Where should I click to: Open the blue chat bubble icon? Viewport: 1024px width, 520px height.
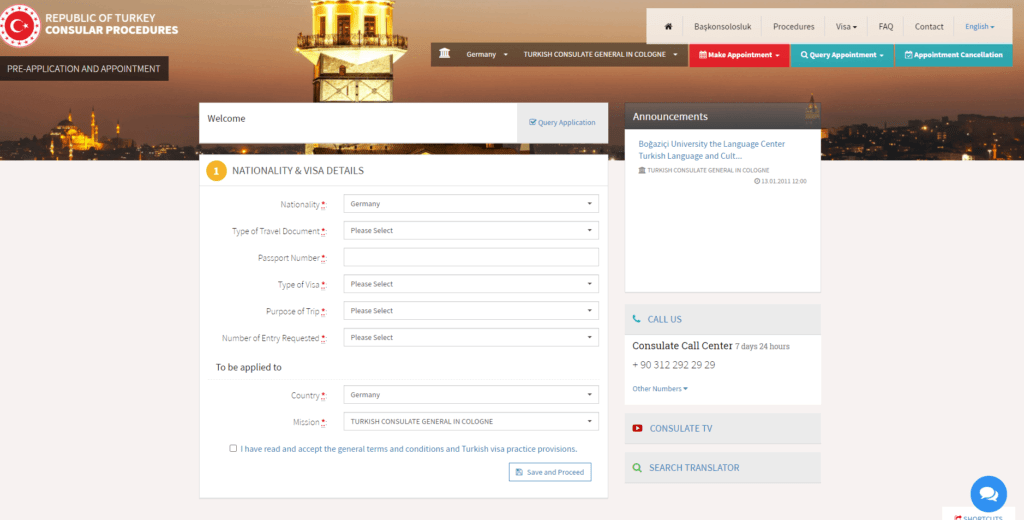tap(988, 494)
